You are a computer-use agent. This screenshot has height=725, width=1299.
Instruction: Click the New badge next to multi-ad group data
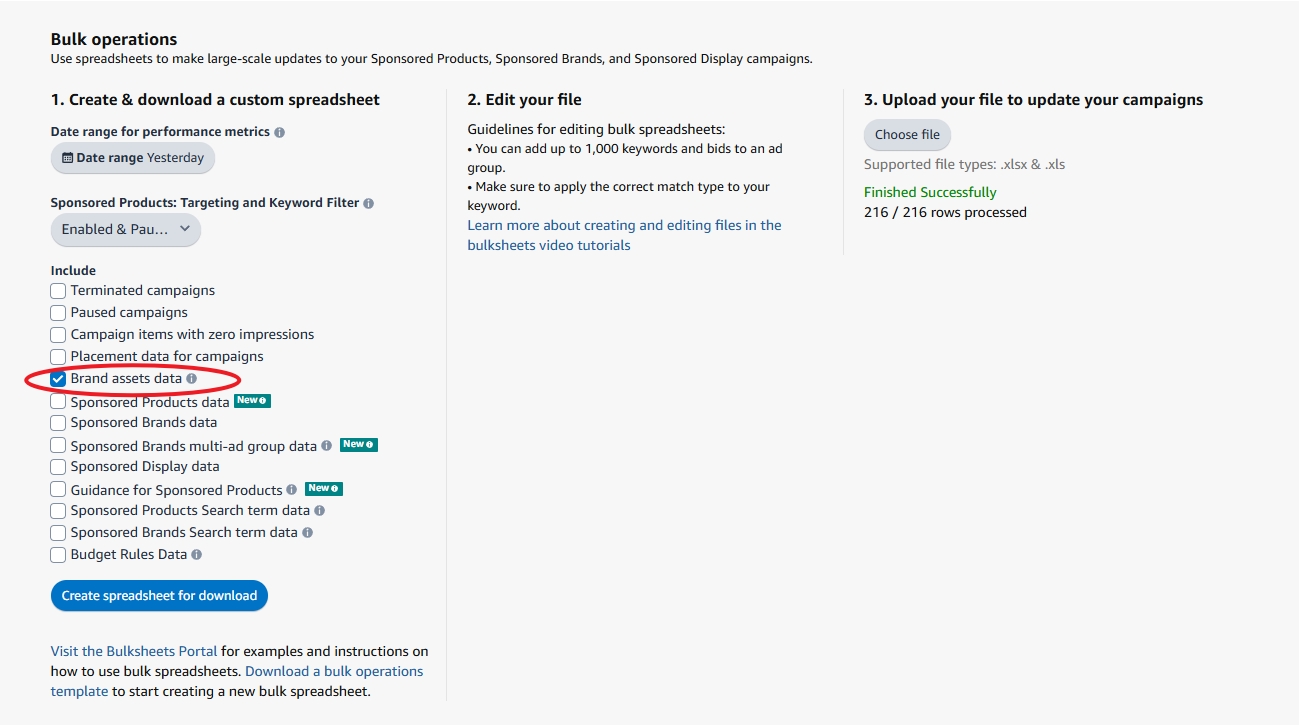358,444
